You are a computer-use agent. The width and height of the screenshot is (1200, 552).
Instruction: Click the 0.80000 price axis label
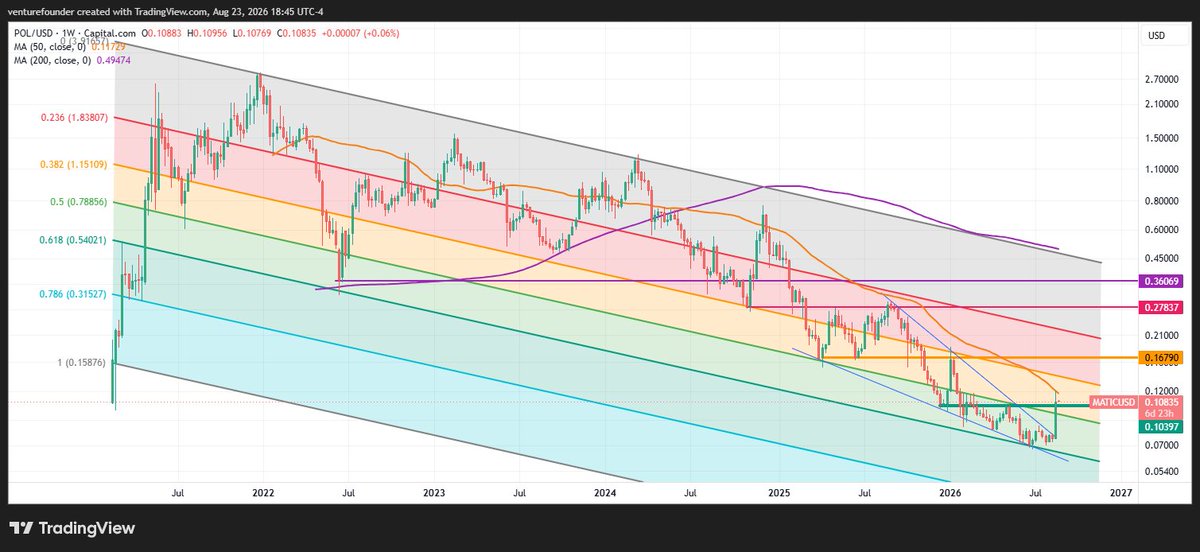[x=1163, y=201]
